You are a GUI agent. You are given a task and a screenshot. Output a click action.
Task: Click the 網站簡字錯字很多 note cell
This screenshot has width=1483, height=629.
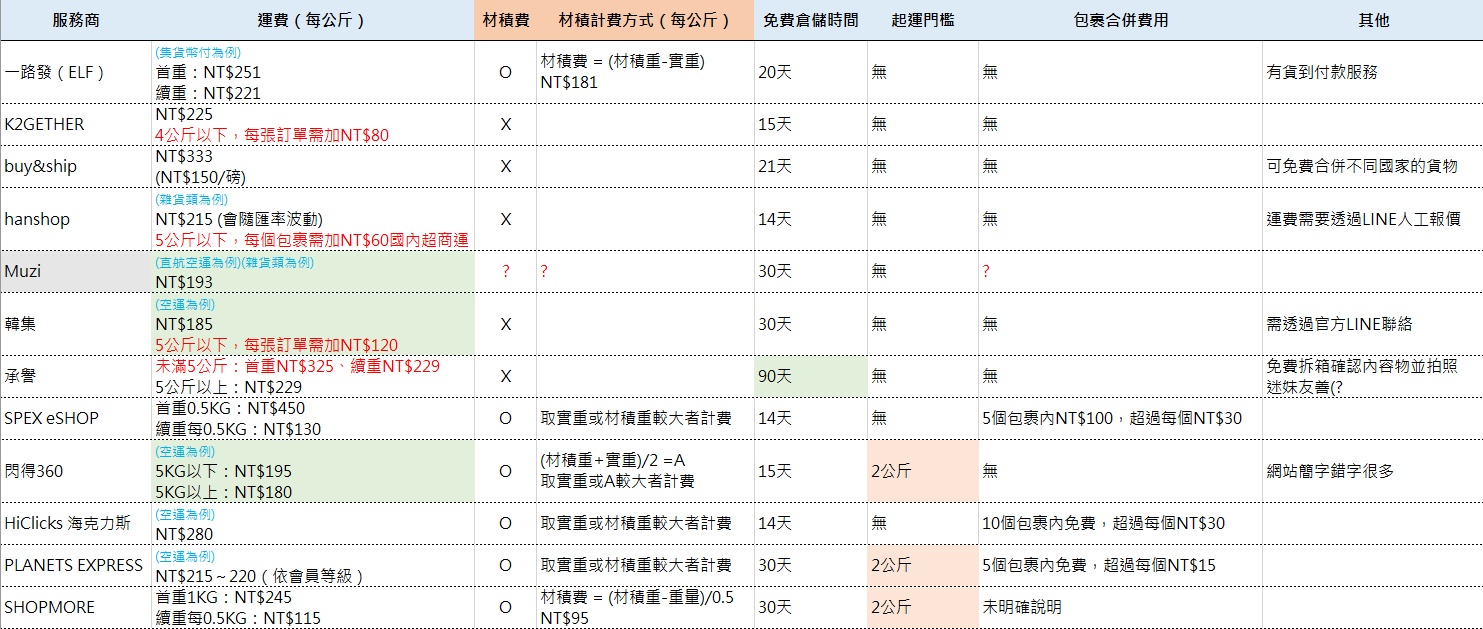tap(1372, 471)
